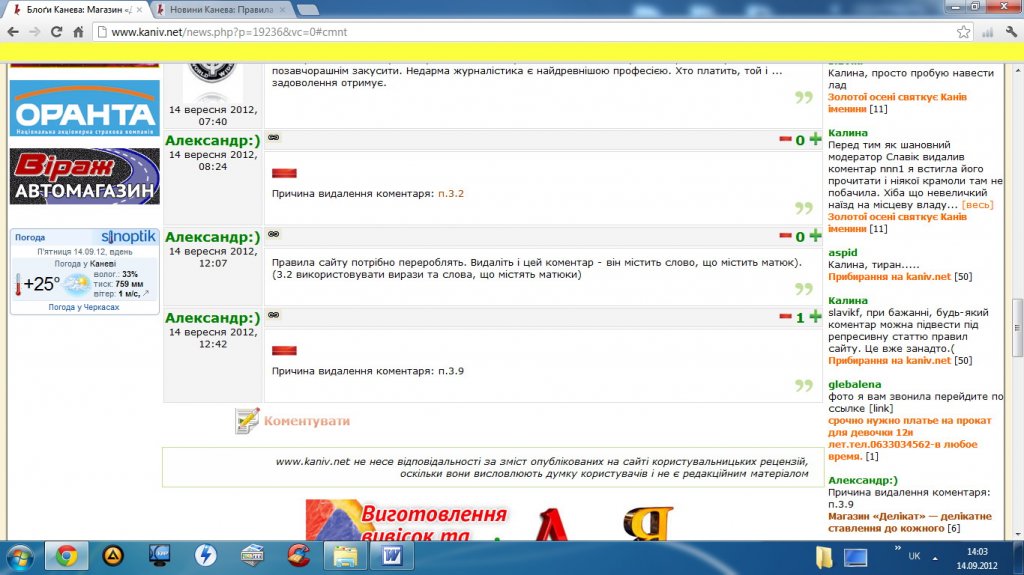Screen dimensions: 1024x575
Task: Open the п.3.2 rule link
Action: (x=451, y=193)
